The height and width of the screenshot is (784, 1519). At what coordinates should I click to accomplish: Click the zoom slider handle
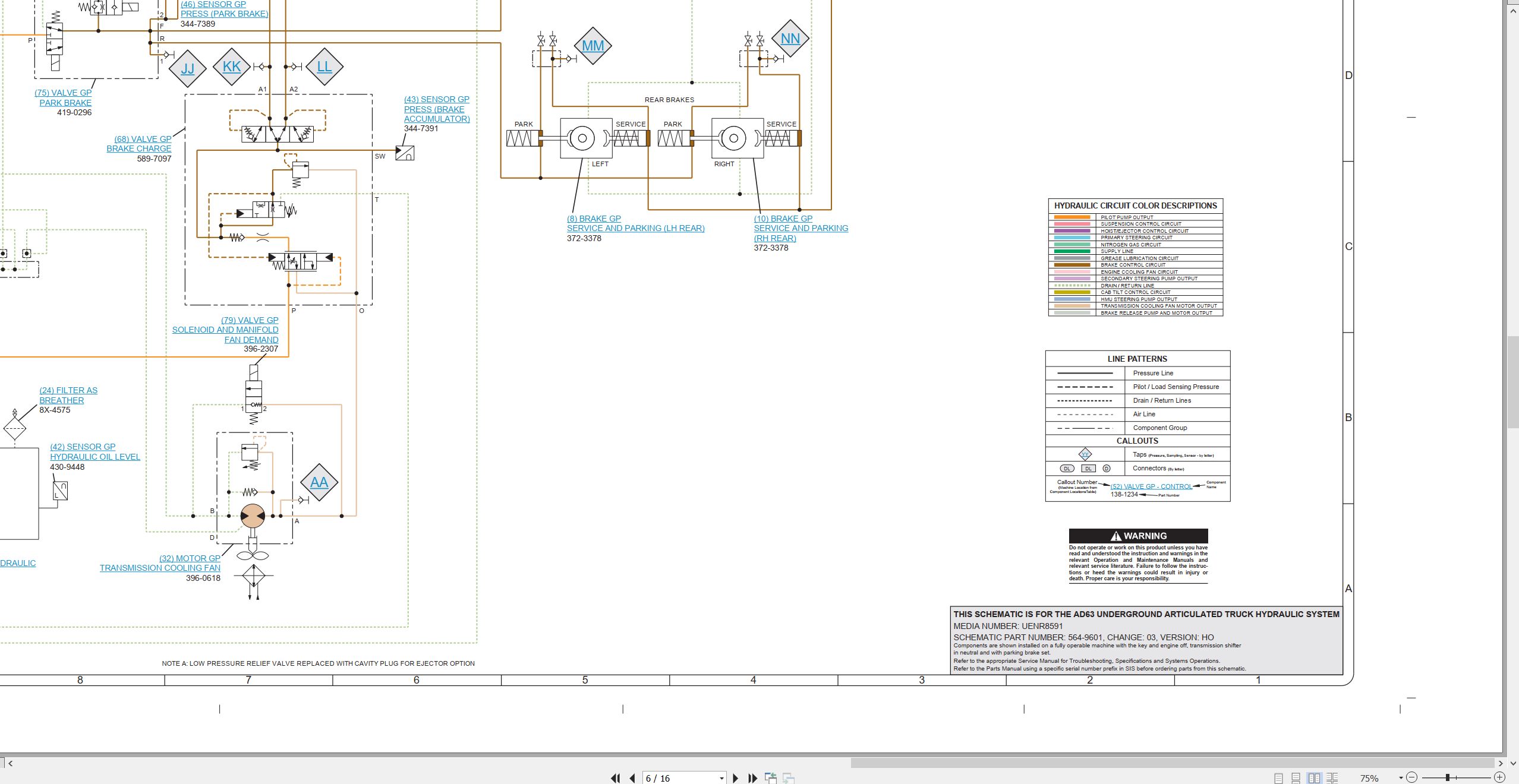tap(1448, 777)
